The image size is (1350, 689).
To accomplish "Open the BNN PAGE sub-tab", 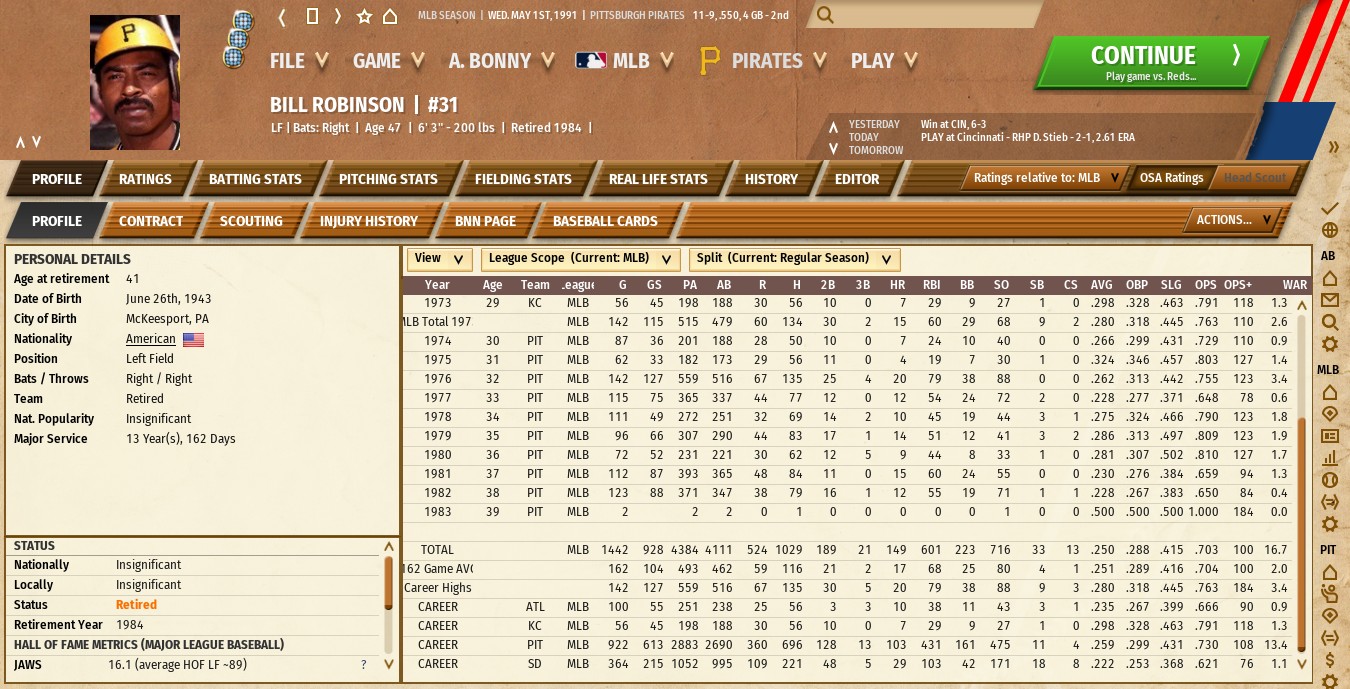I will (x=485, y=221).
